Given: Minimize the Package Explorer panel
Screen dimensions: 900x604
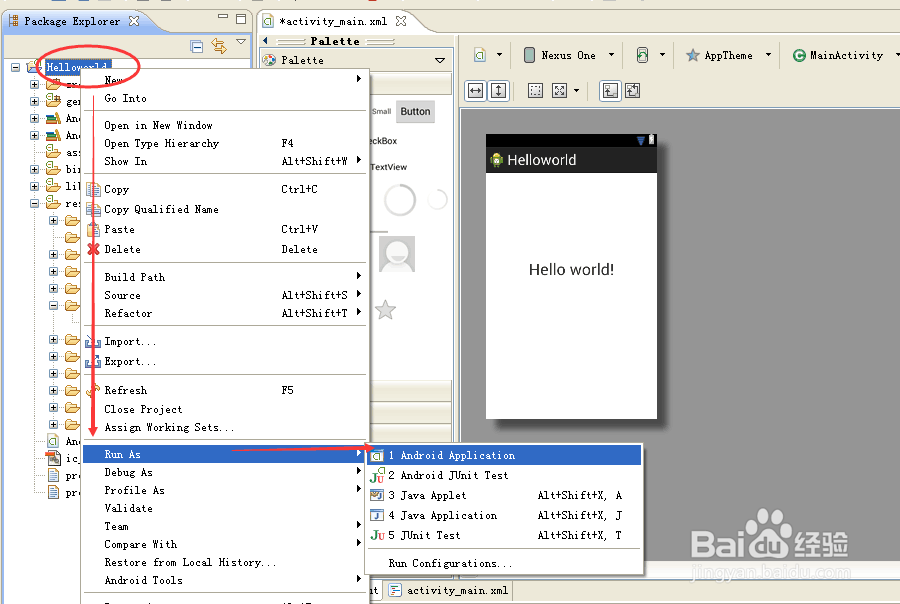Looking at the screenshot, I should tap(223, 17).
